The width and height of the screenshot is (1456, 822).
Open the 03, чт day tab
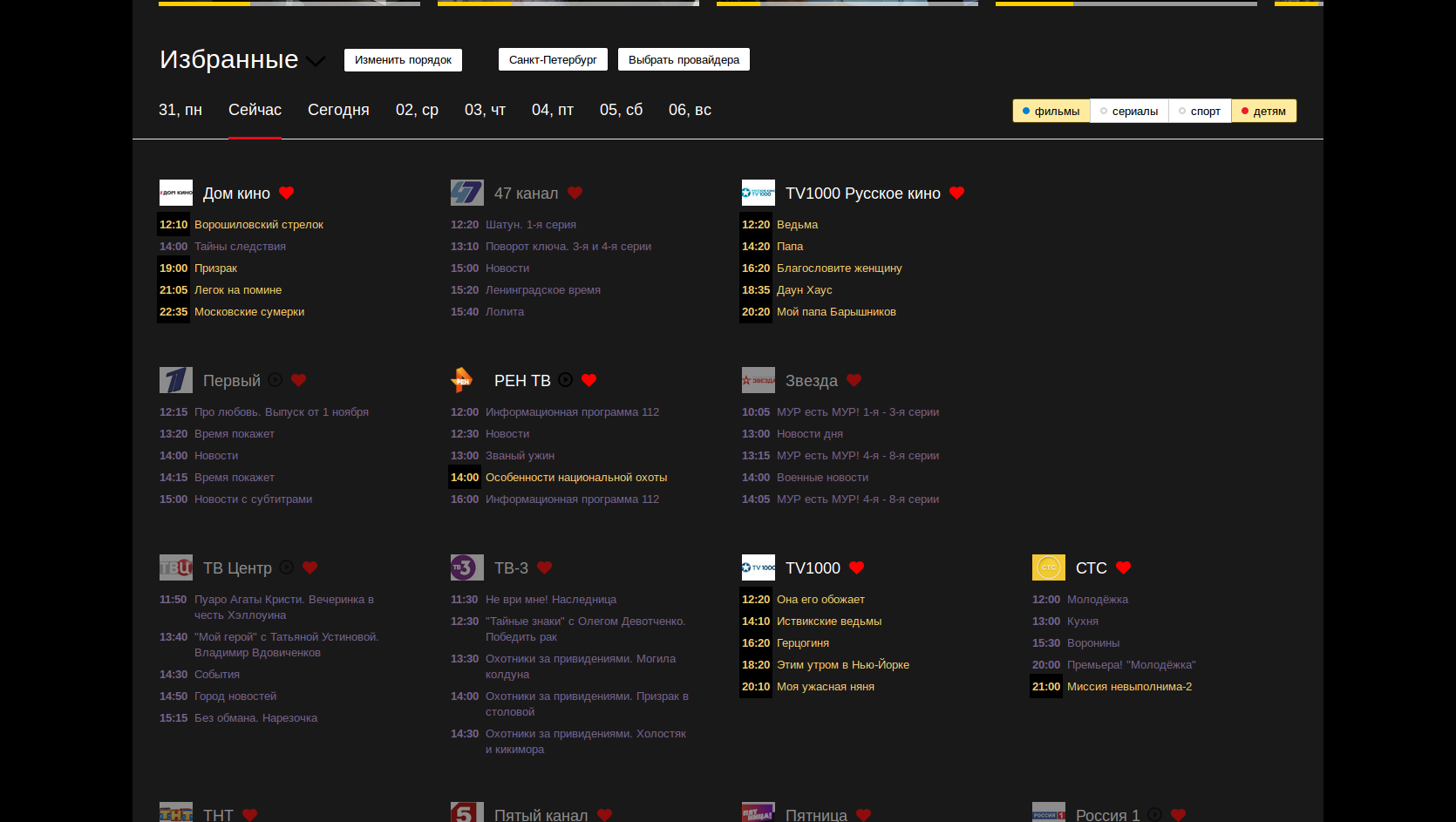[485, 110]
